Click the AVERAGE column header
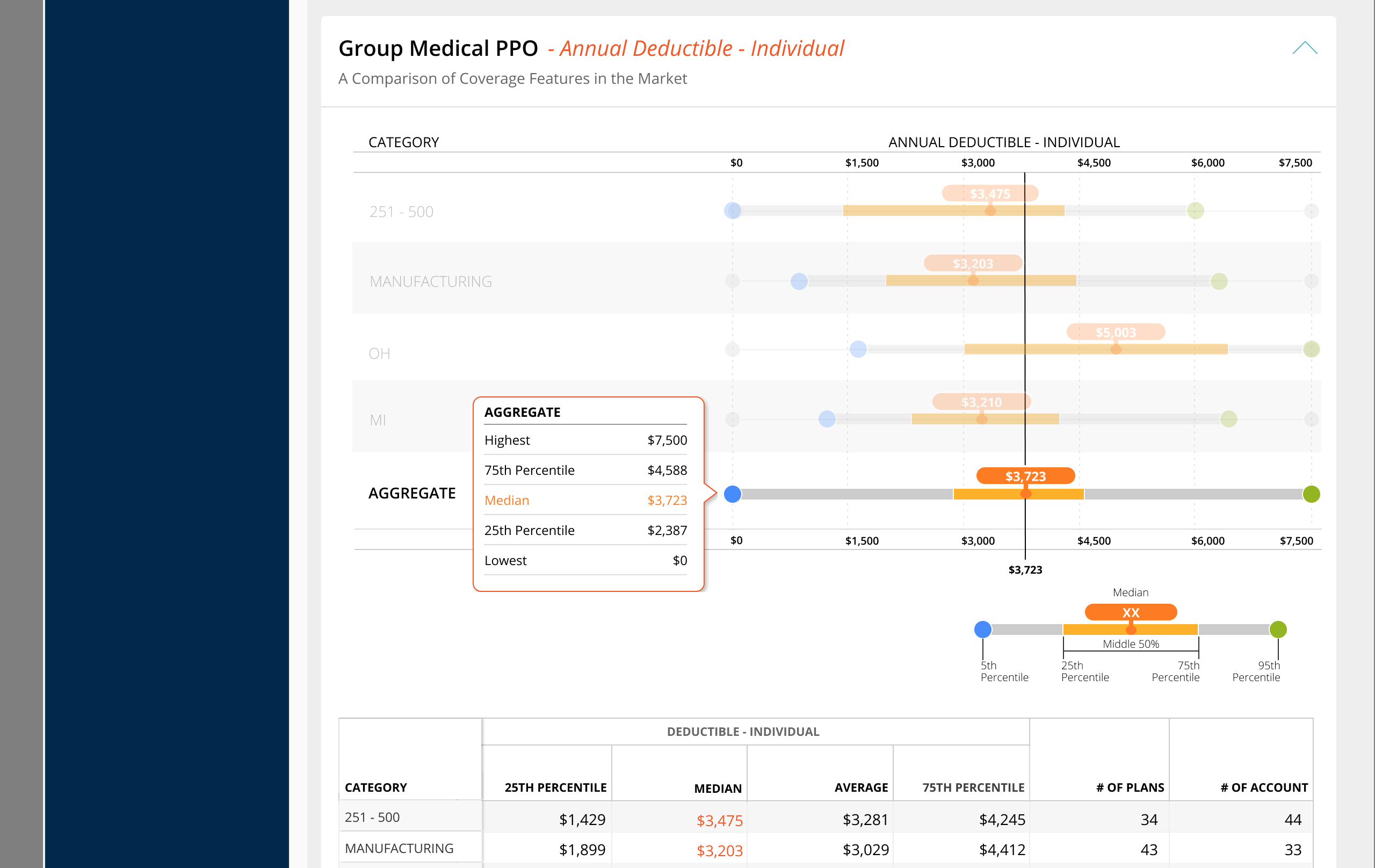 click(x=861, y=788)
